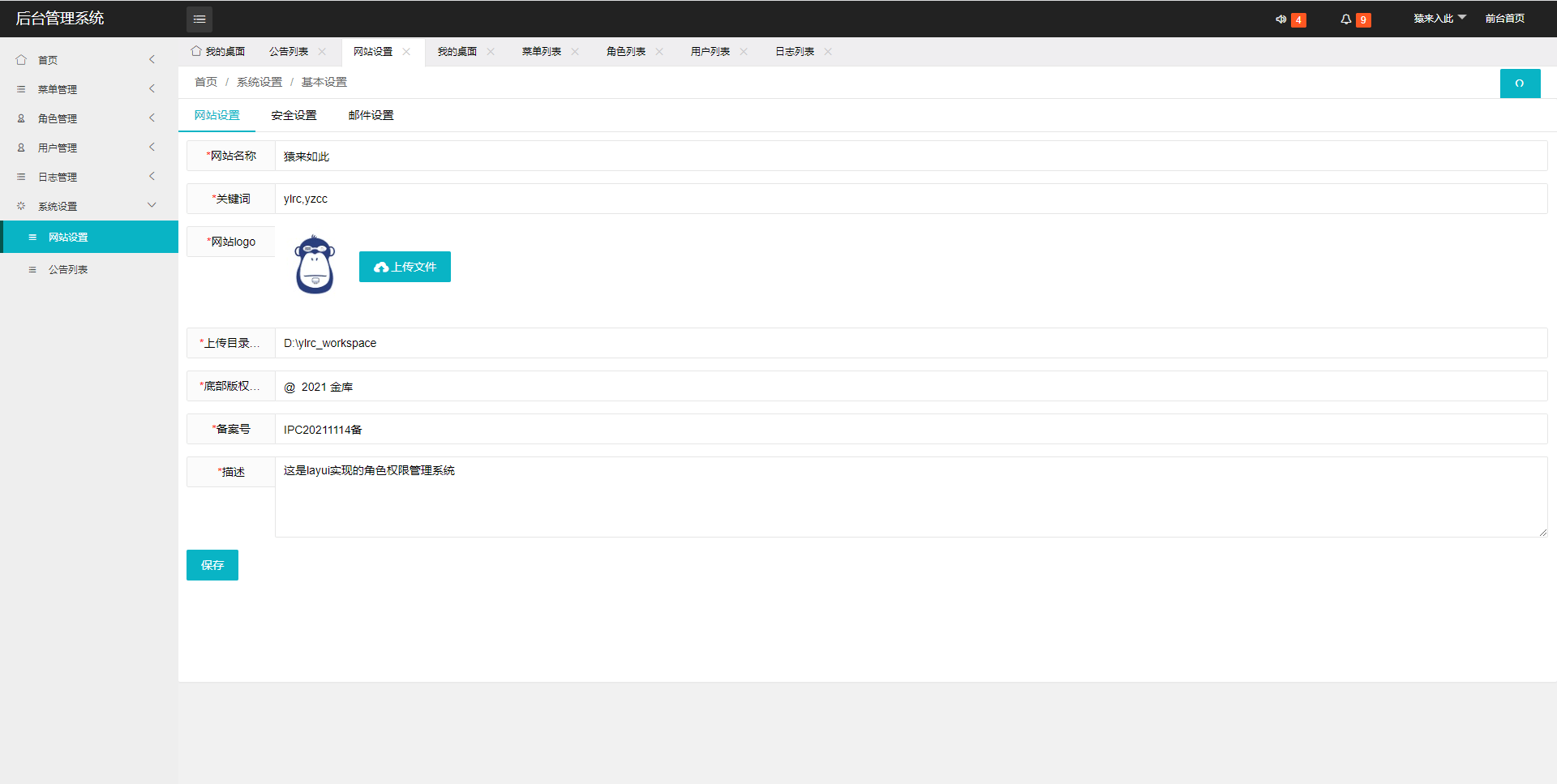Open 公告列表 in the sidebar
1557x784 pixels.
coord(68,270)
